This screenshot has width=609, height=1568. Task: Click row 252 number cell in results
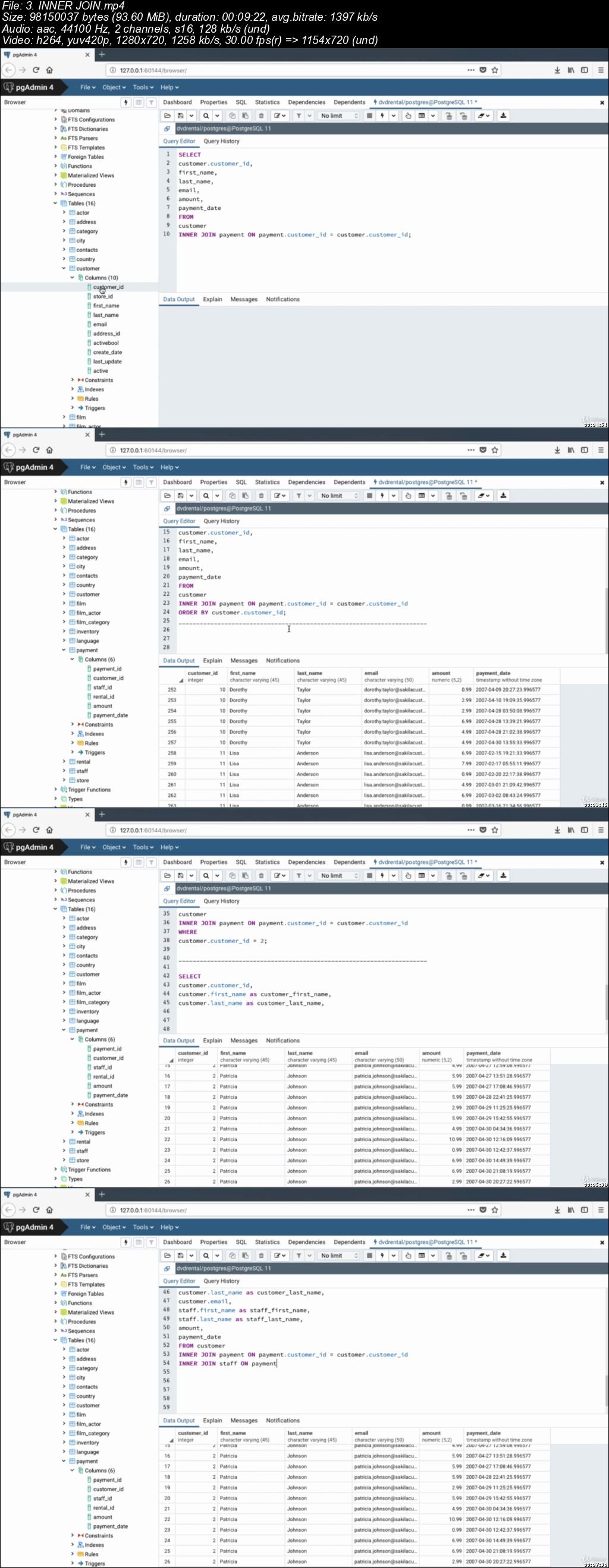(172, 690)
